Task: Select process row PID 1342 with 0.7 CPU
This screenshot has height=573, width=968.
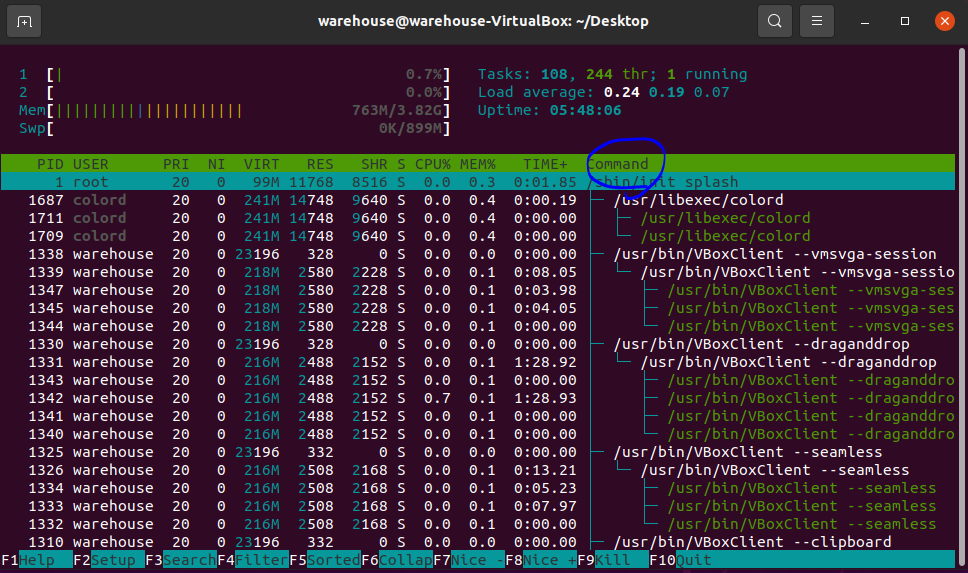Action: click(x=478, y=398)
